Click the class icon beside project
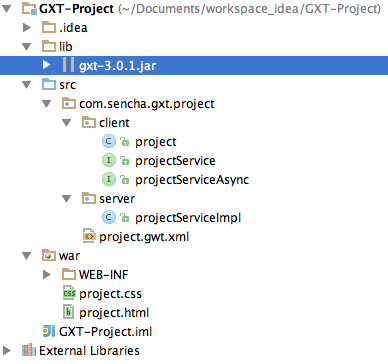Viewport: 388px width, 364px height. 109,142
